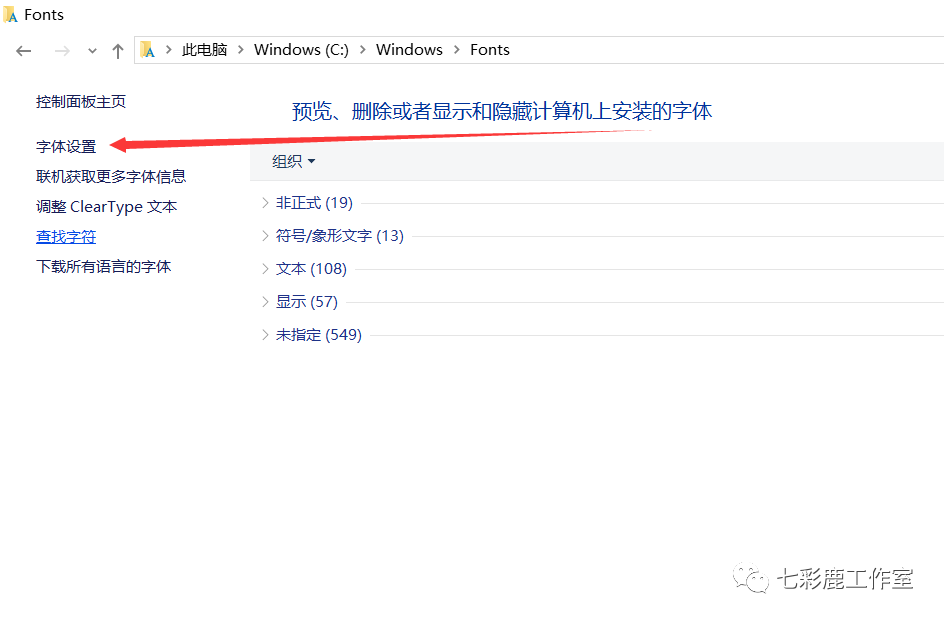Expand the 文本 (108) group
944x620 pixels.
pyautogui.click(x=265, y=268)
